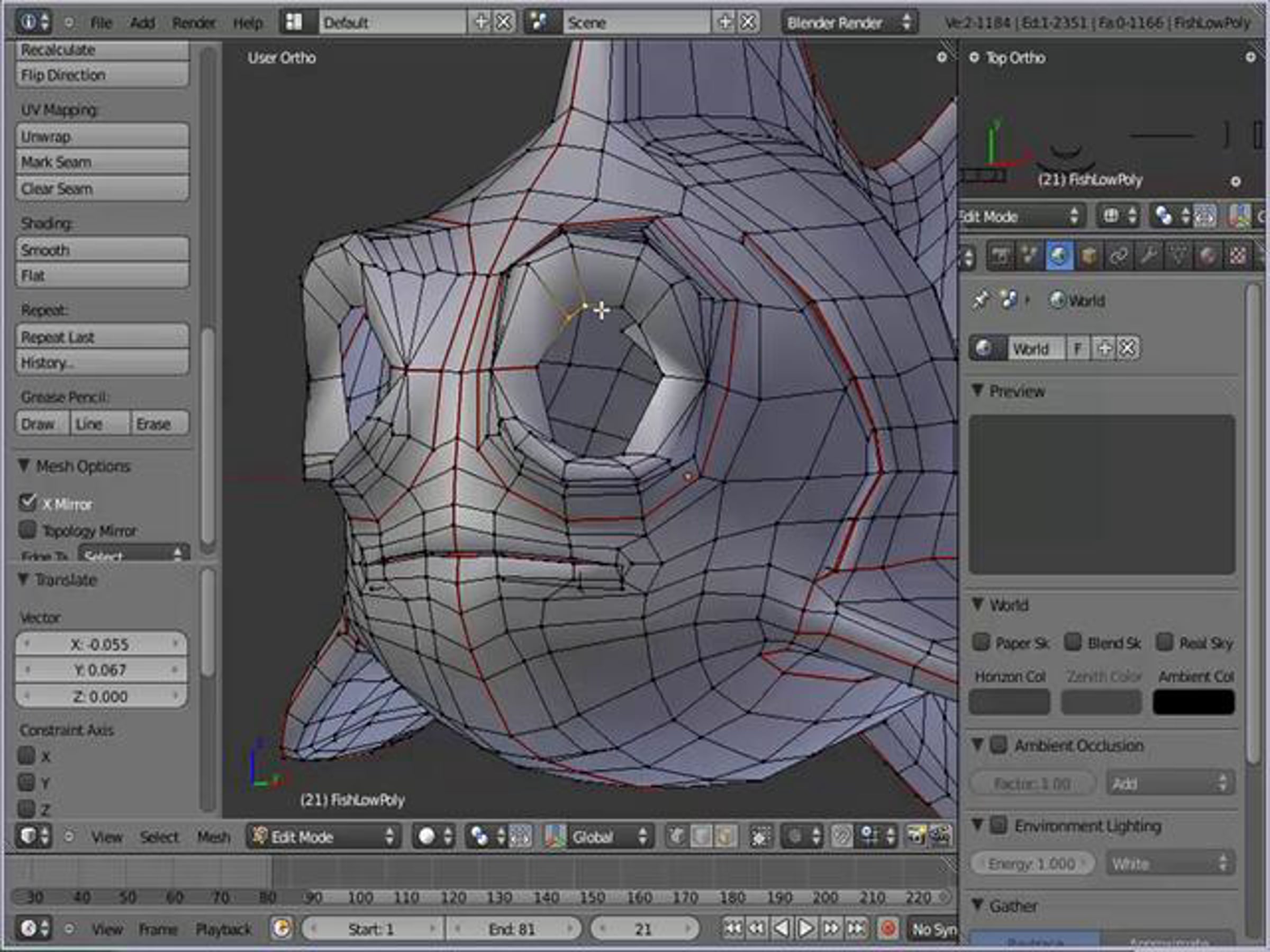
Task: Open the Render menu
Action: (194, 23)
